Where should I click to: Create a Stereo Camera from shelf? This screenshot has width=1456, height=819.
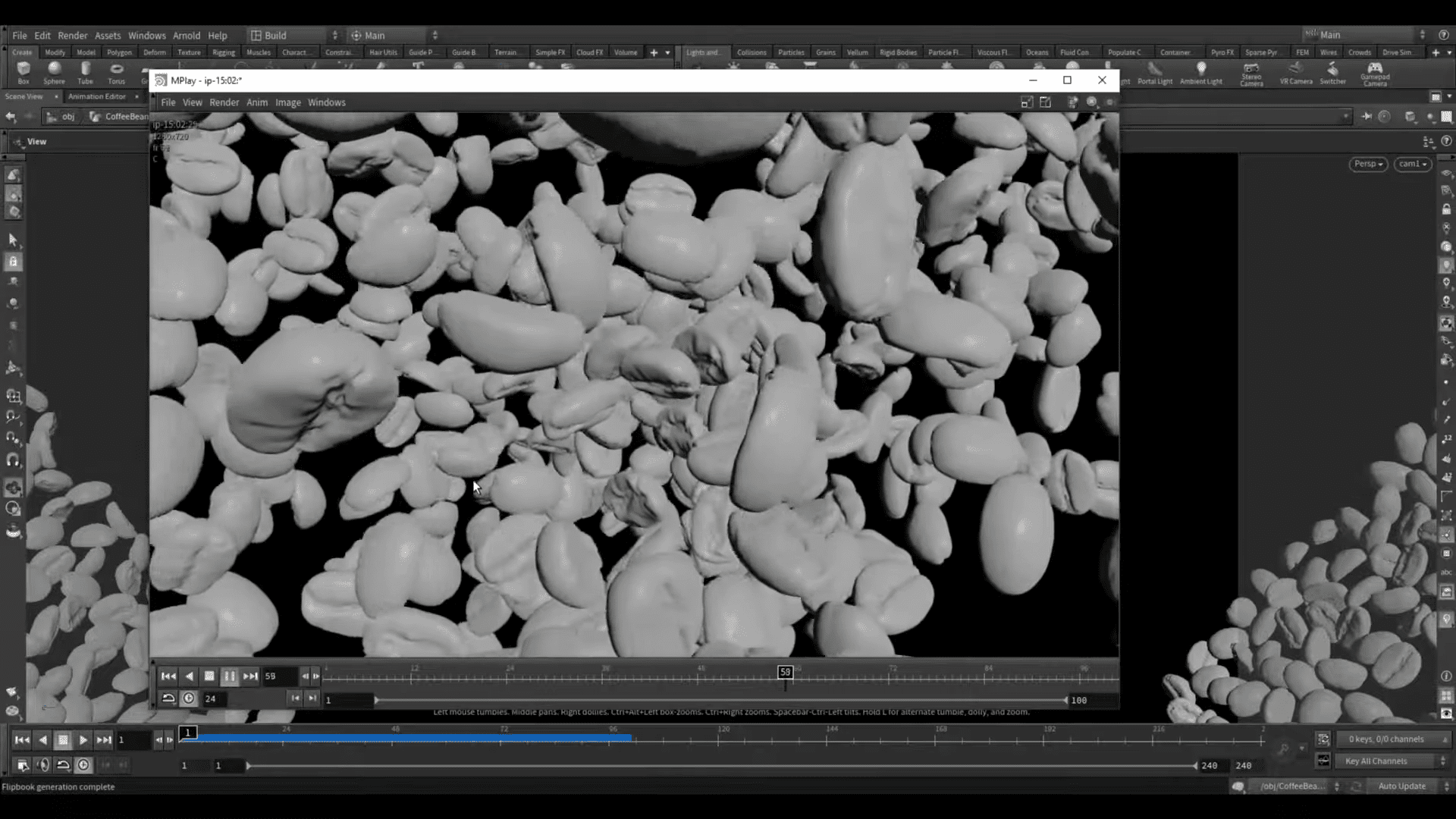pyautogui.click(x=1251, y=74)
